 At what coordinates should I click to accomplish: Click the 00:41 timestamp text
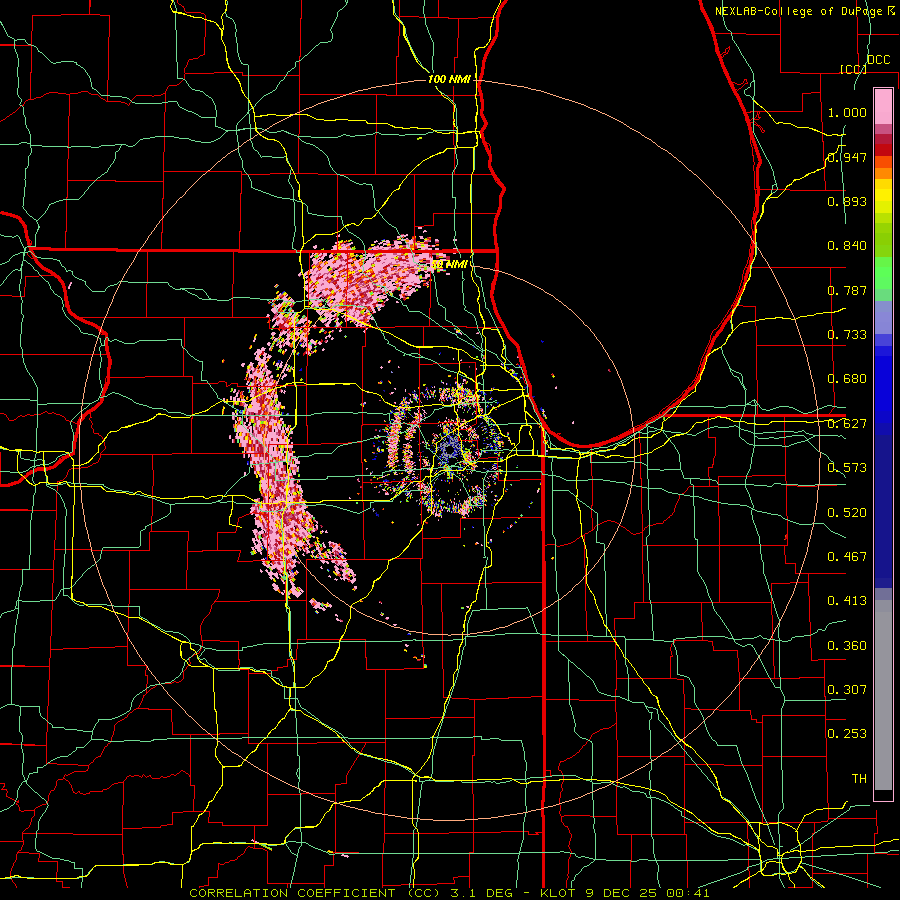click(x=690, y=893)
